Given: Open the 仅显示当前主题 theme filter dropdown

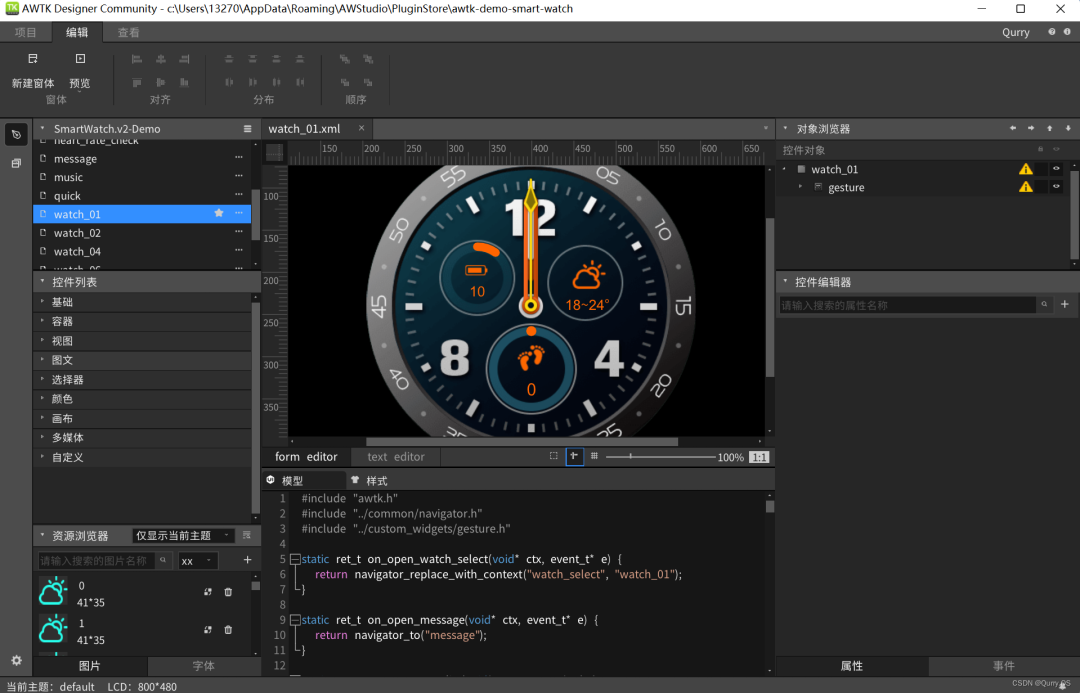Looking at the screenshot, I should click(x=183, y=536).
